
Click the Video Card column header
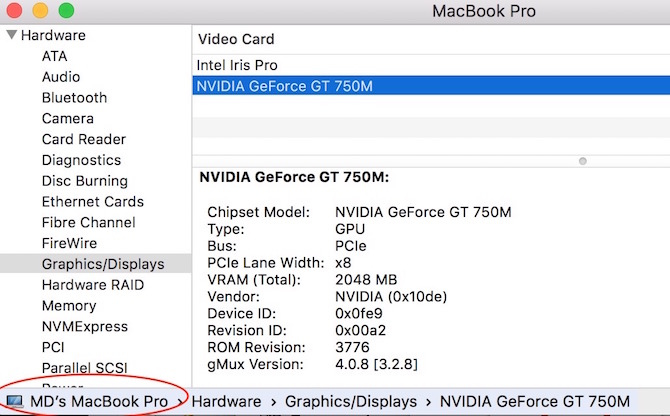(236, 39)
